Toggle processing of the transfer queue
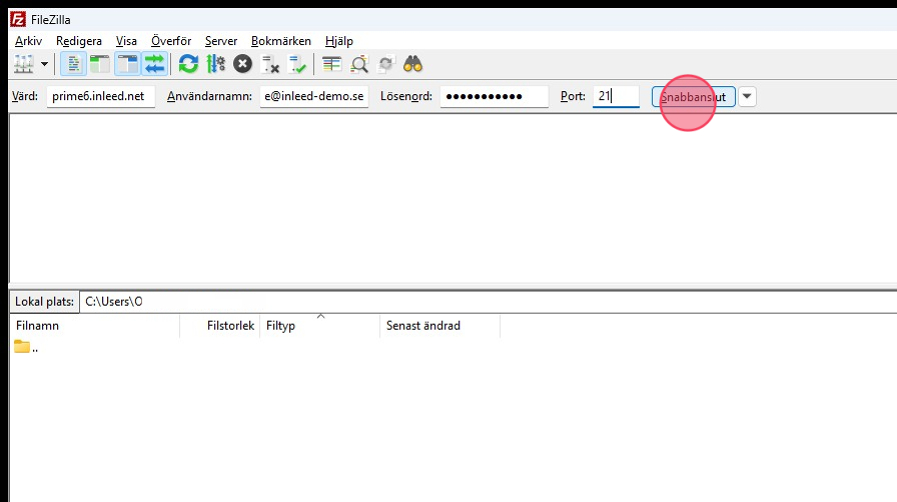Image resolution: width=897 pixels, height=502 pixels. [215, 64]
